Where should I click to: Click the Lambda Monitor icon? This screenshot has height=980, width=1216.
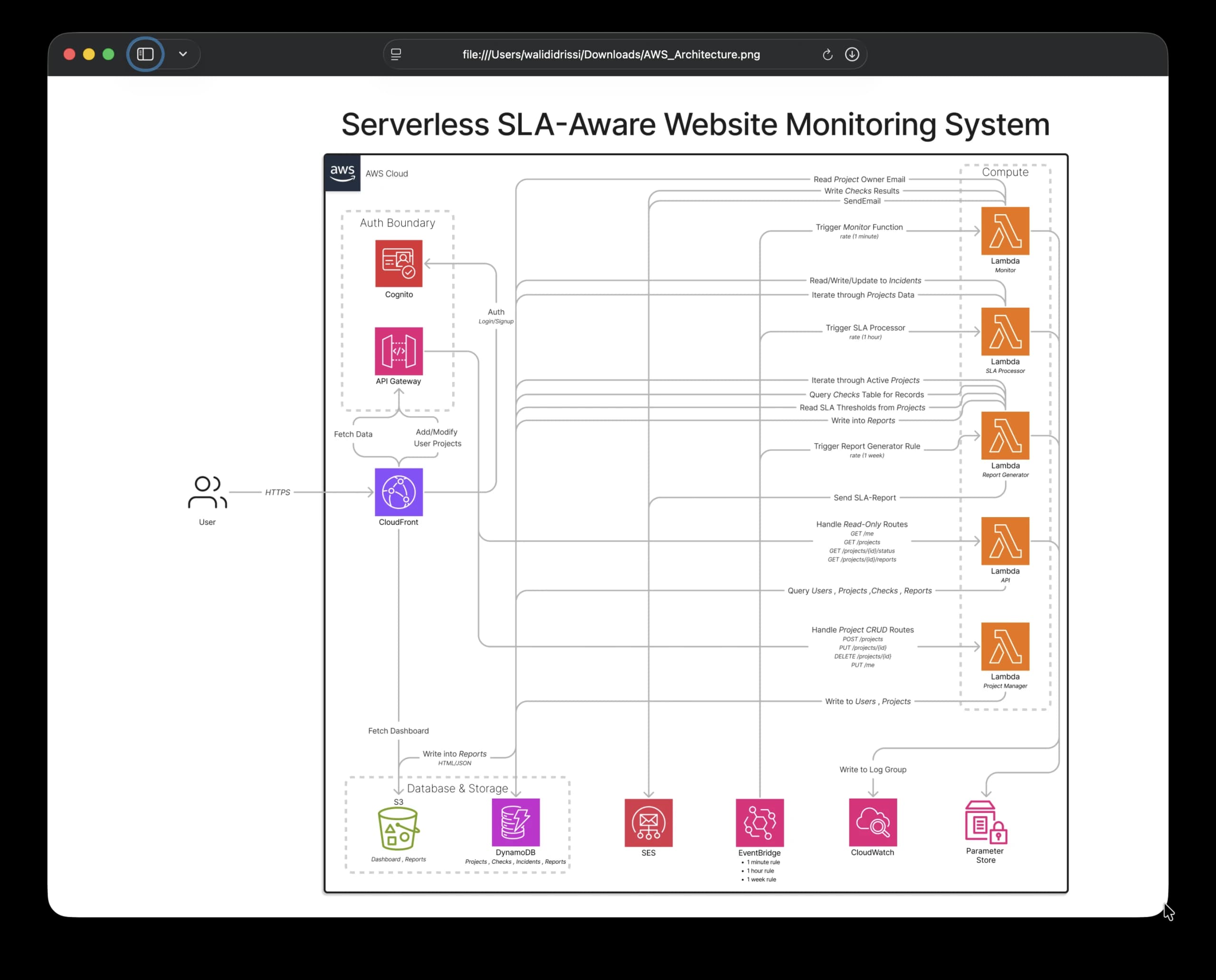(1005, 231)
